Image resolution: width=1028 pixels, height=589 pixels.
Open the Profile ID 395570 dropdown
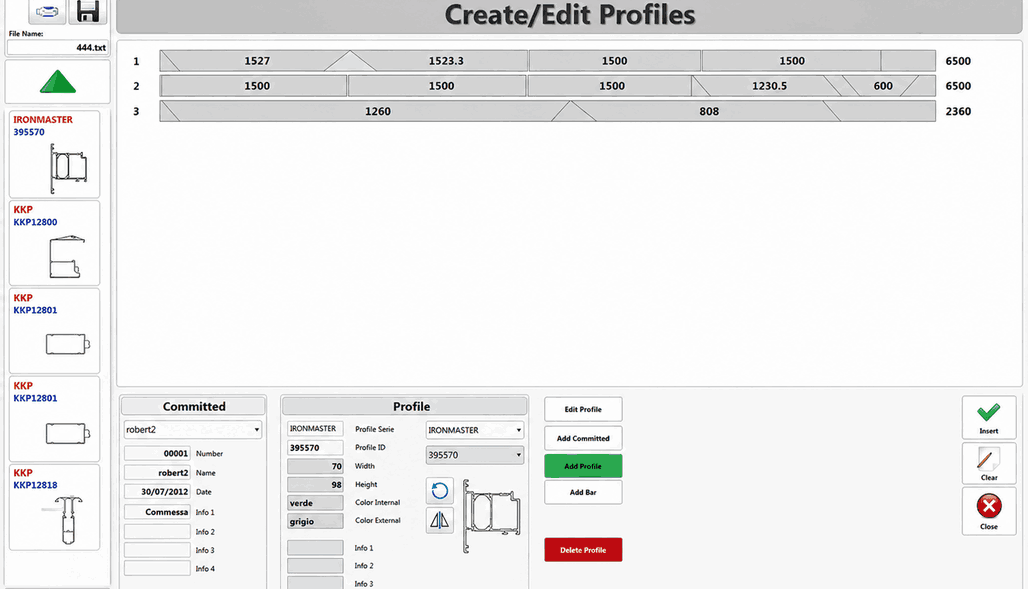pos(475,455)
